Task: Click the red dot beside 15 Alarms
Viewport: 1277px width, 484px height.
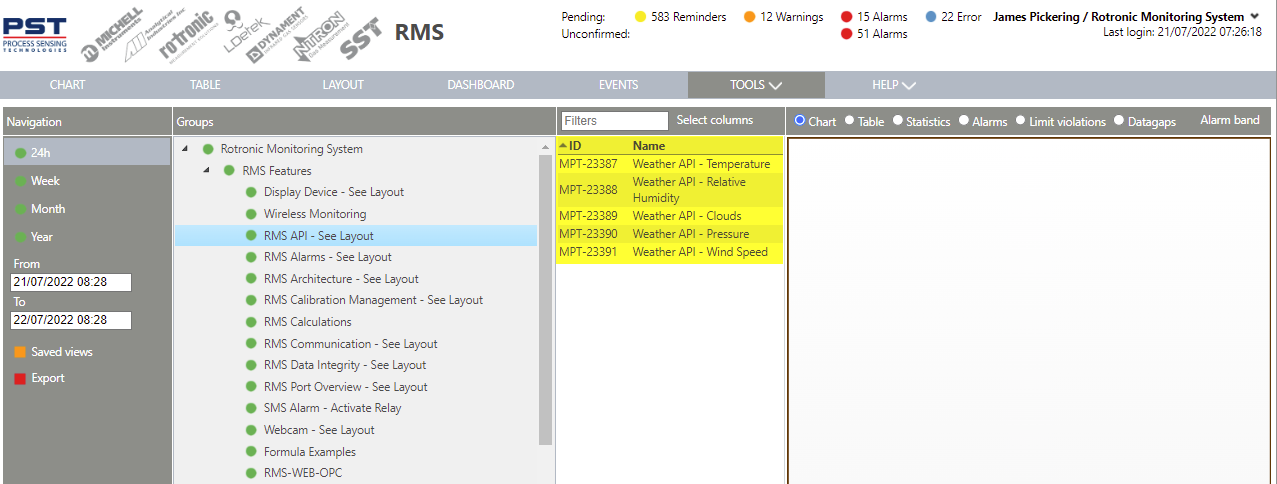Action: click(x=846, y=17)
